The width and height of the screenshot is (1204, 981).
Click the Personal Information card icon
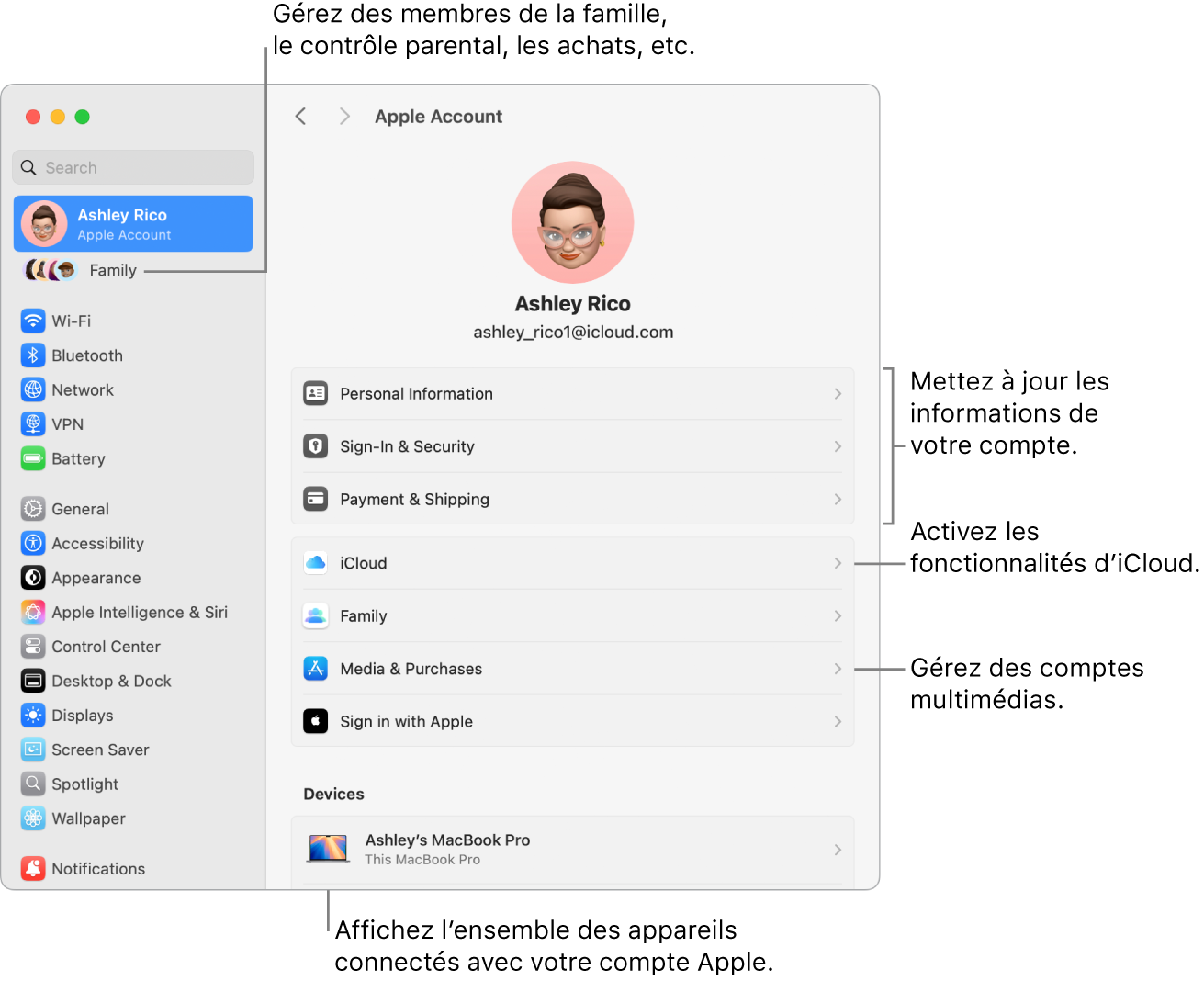click(316, 393)
